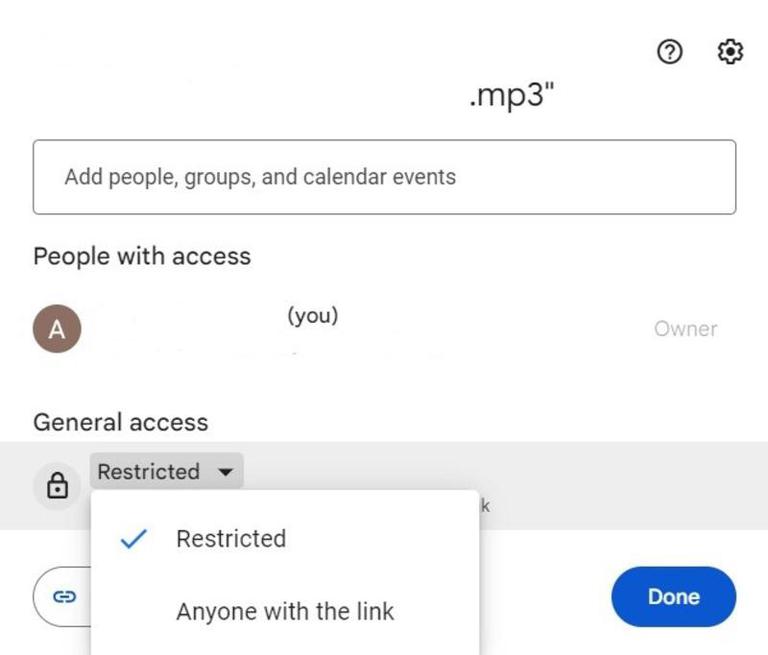Select "Restricted" in the access menu
Screen dimensions: 768x655
(x=231, y=539)
